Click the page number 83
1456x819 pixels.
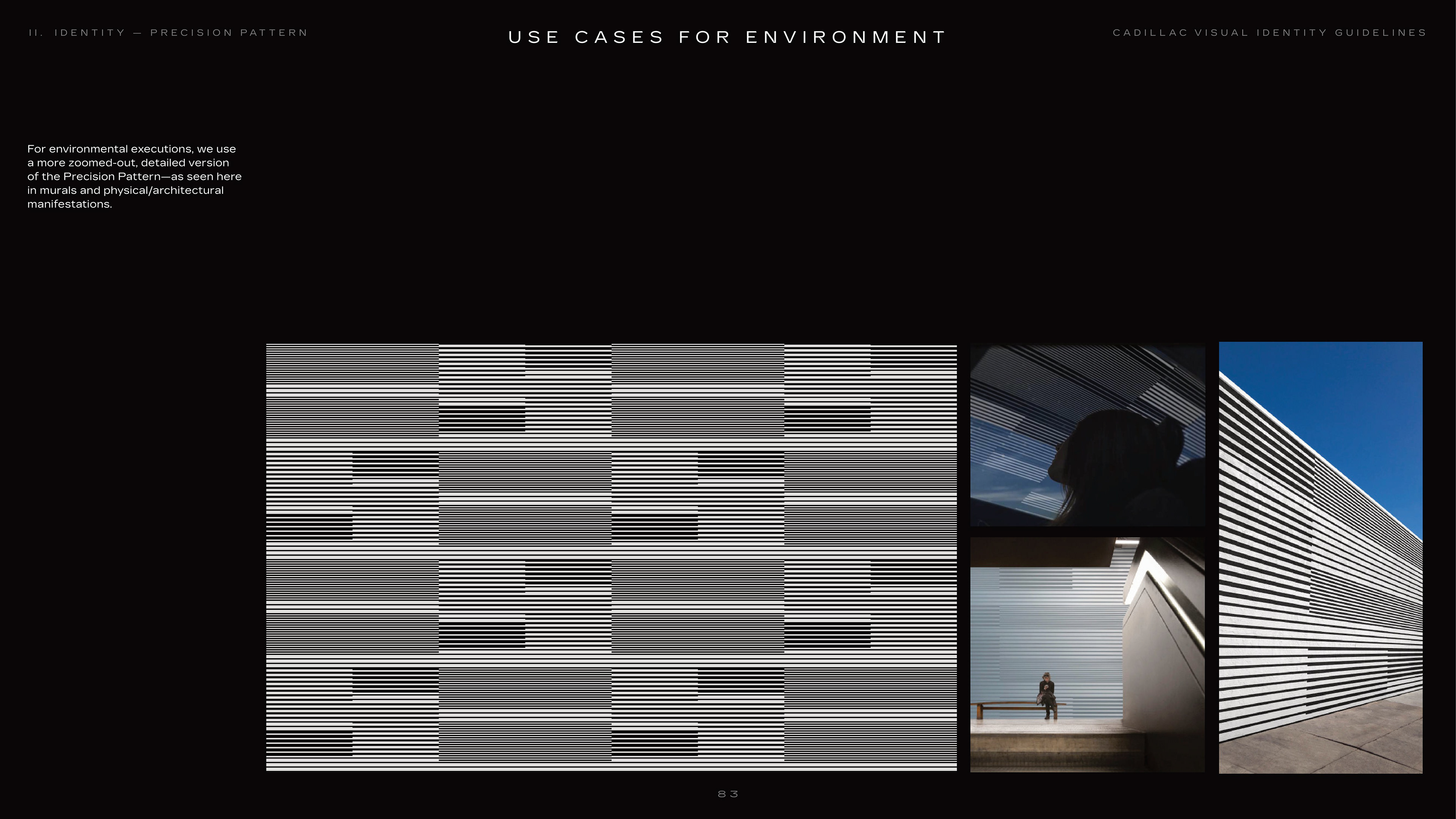point(728,794)
